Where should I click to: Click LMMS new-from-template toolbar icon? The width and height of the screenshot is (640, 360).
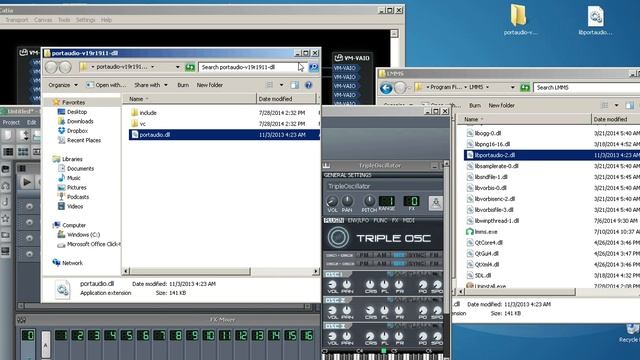24,136
